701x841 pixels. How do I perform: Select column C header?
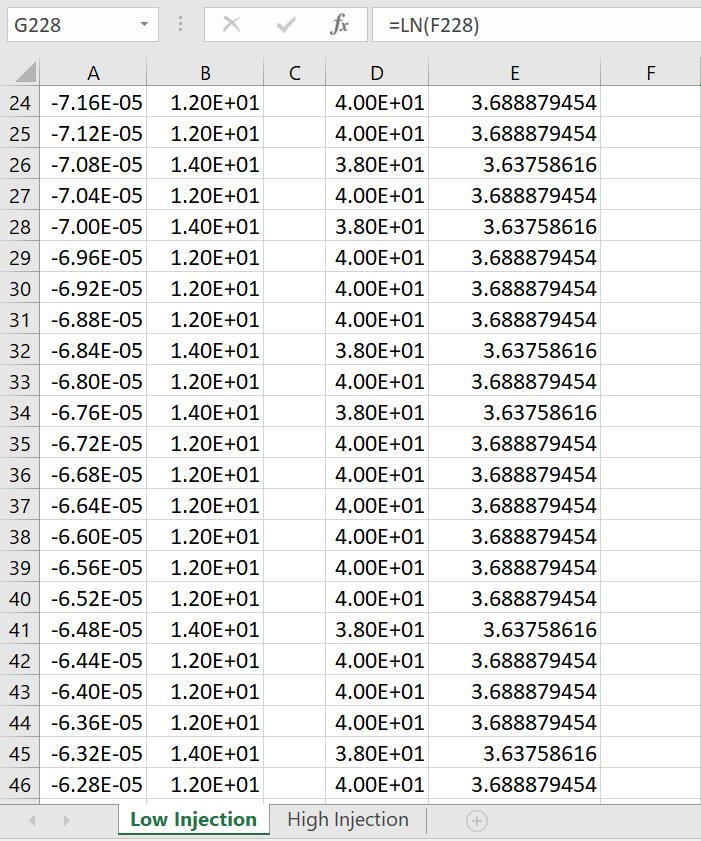click(294, 73)
